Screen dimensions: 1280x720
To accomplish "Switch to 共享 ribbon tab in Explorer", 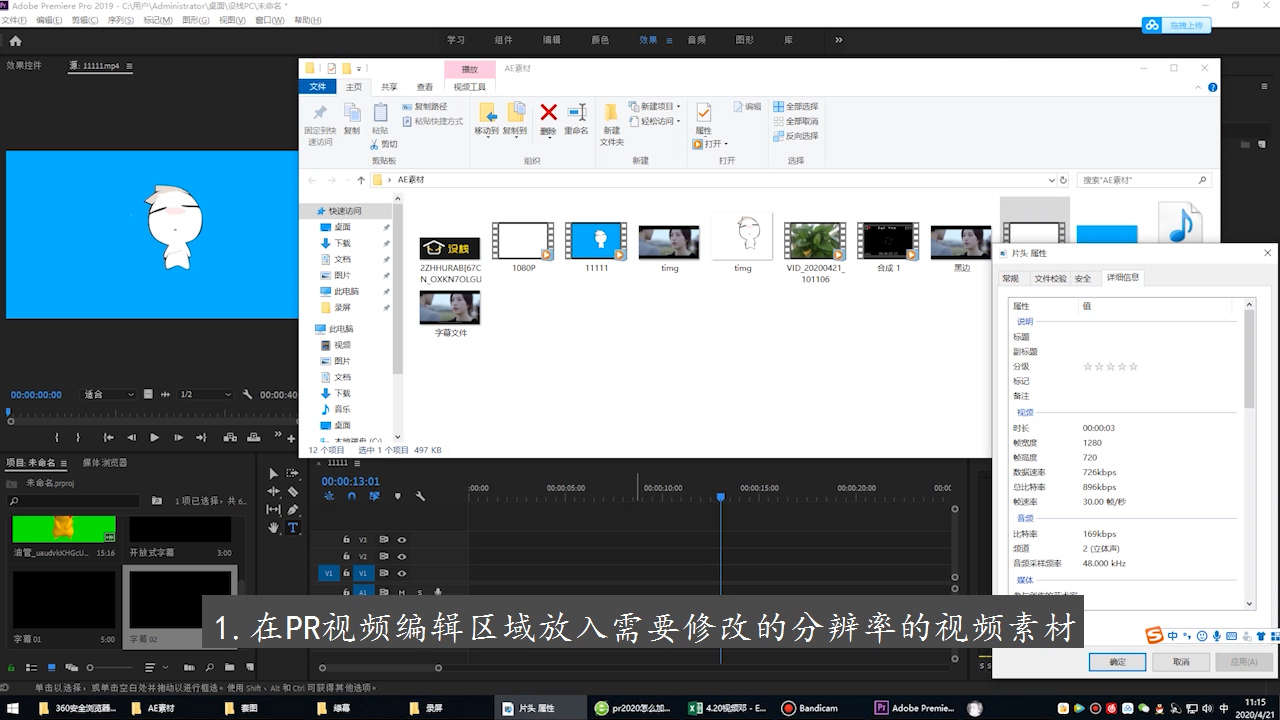I will [x=389, y=87].
